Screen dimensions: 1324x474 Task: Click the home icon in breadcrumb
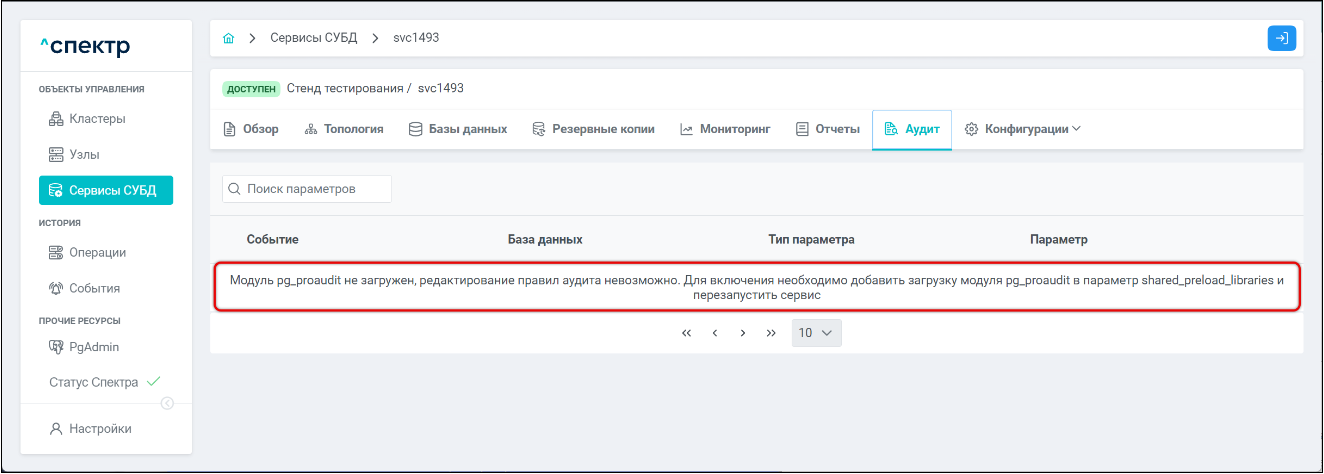[228, 38]
